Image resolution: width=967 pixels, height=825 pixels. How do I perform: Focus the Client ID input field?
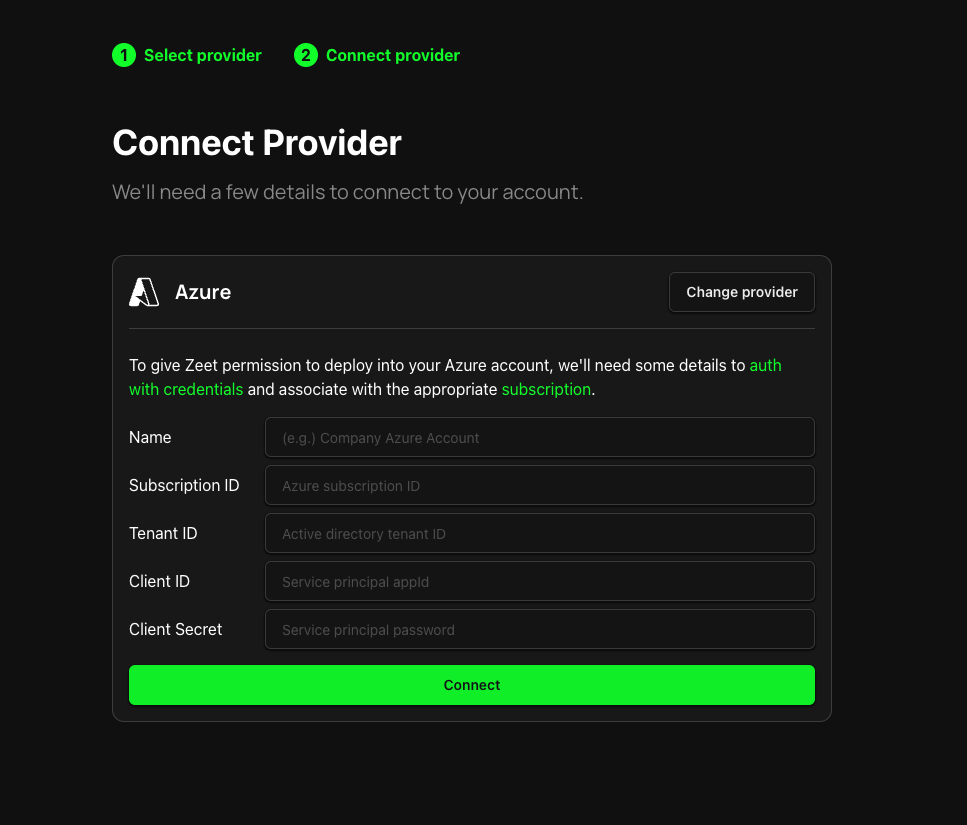540,581
